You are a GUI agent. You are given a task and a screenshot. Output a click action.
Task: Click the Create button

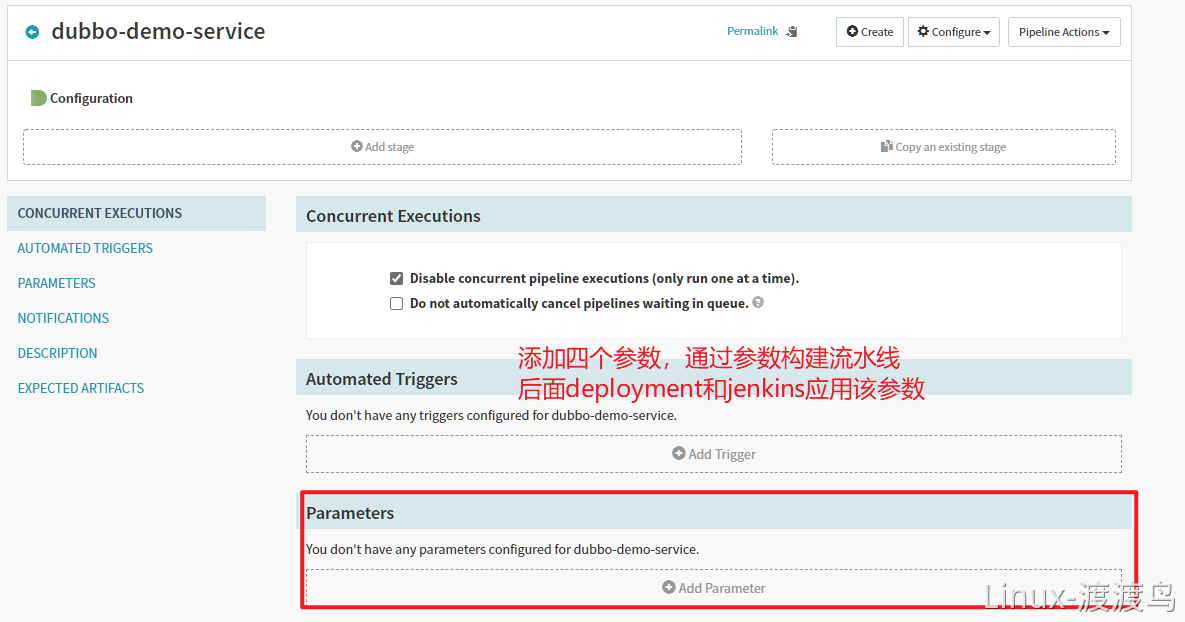[x=870, y=32]
